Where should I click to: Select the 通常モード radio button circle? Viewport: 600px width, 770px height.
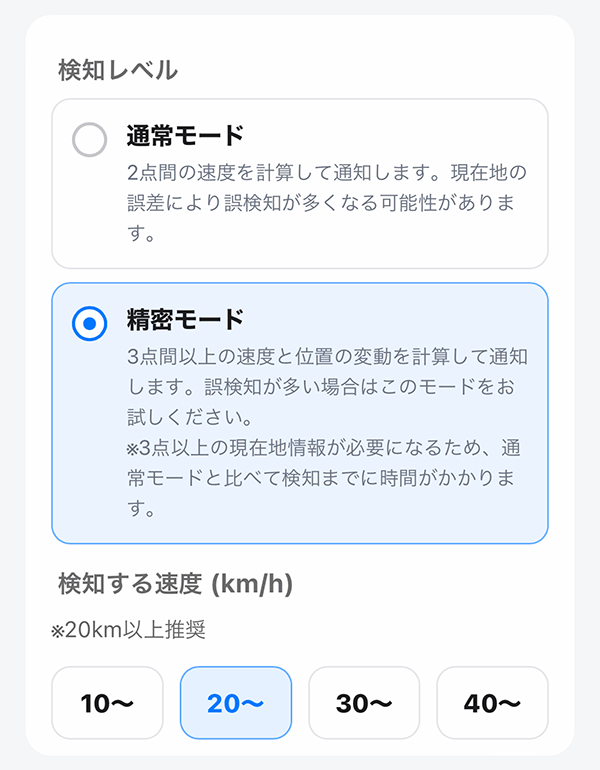(x=90, y=140)
